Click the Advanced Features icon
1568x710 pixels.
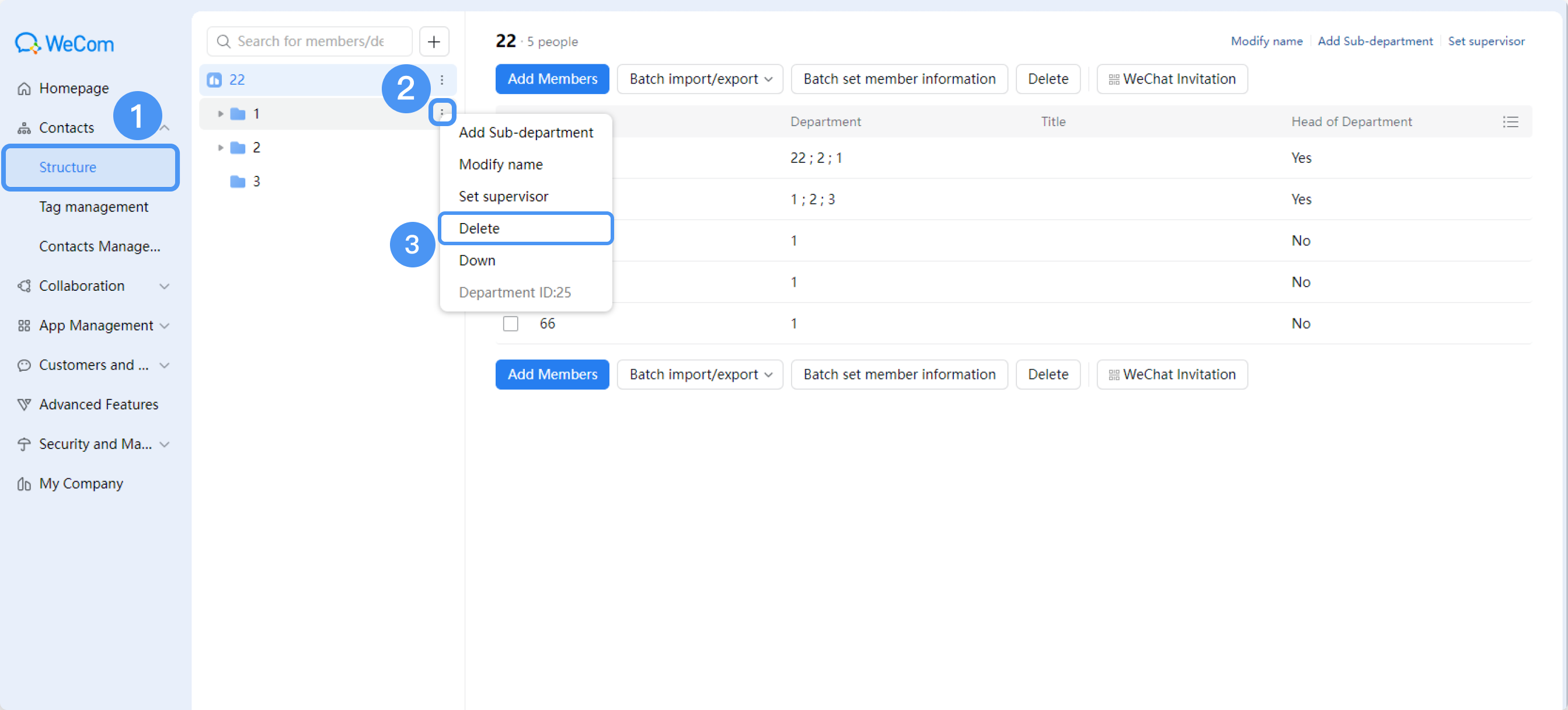click(24, 405)
